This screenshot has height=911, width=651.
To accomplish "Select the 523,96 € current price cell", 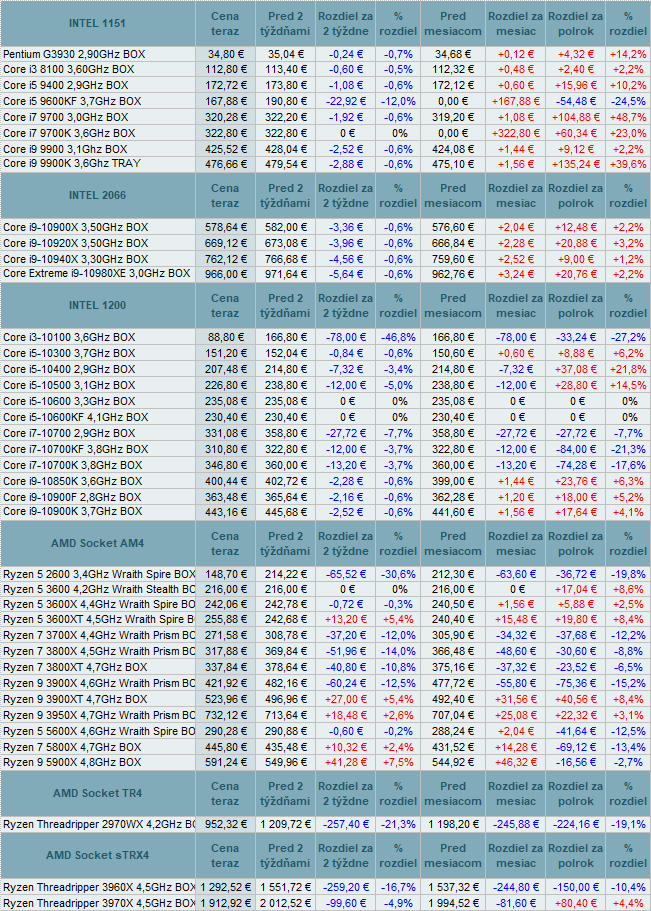I will (226, 700).
